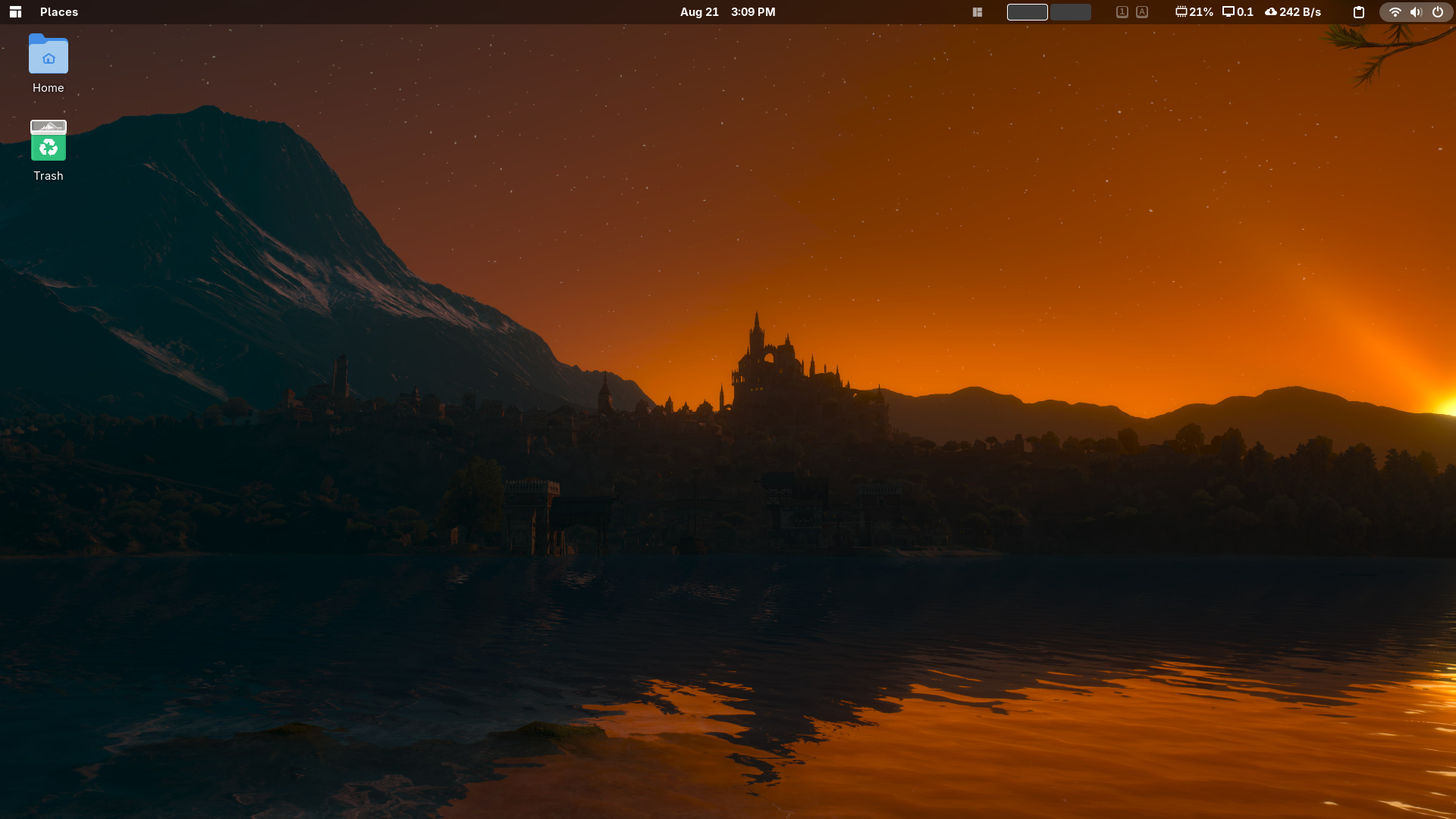1456x819 pixels.
Task: Click the power icon in system menu
Action: [x=1438, y=12]
